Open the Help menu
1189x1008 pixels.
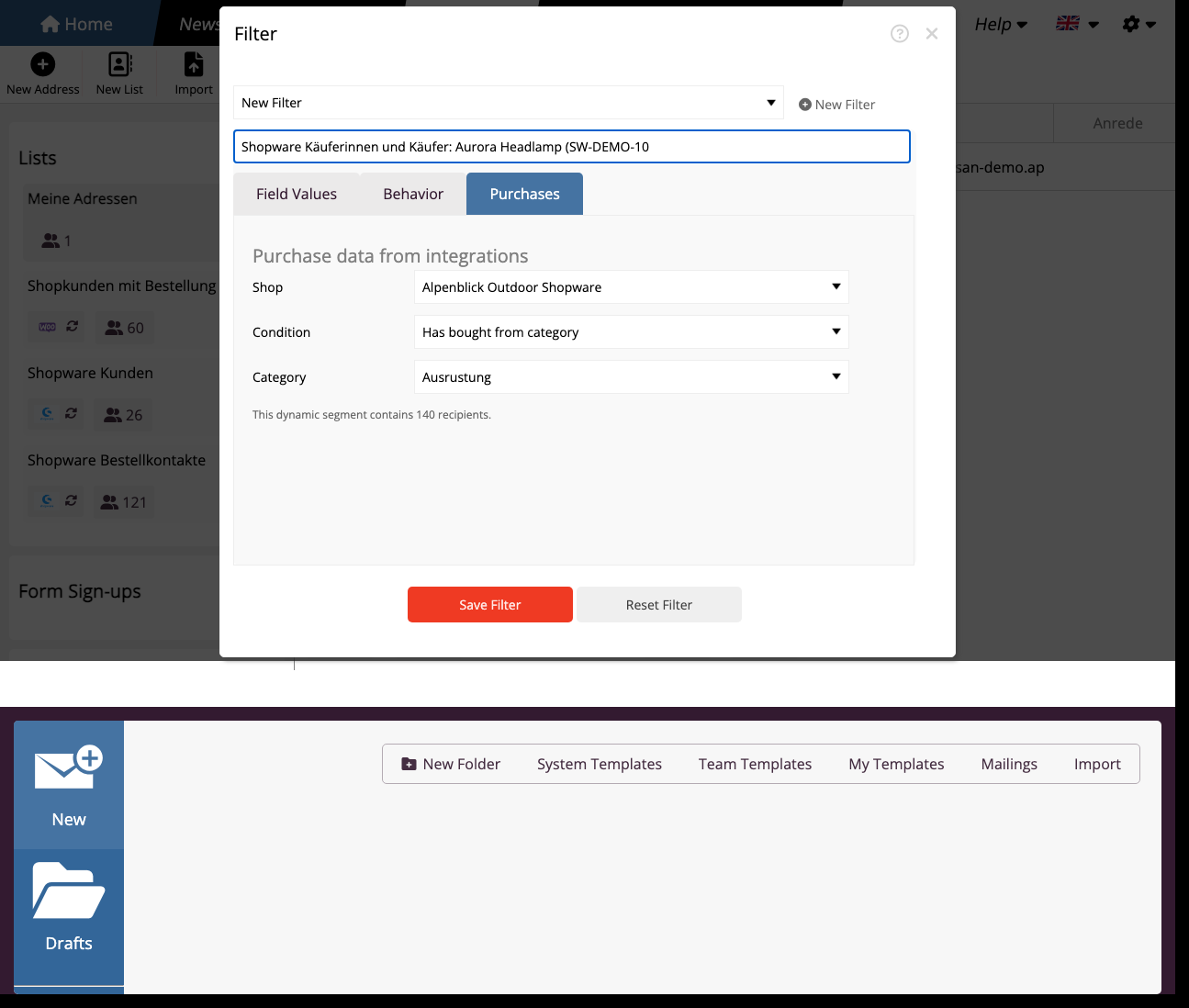click(1001, 24)
